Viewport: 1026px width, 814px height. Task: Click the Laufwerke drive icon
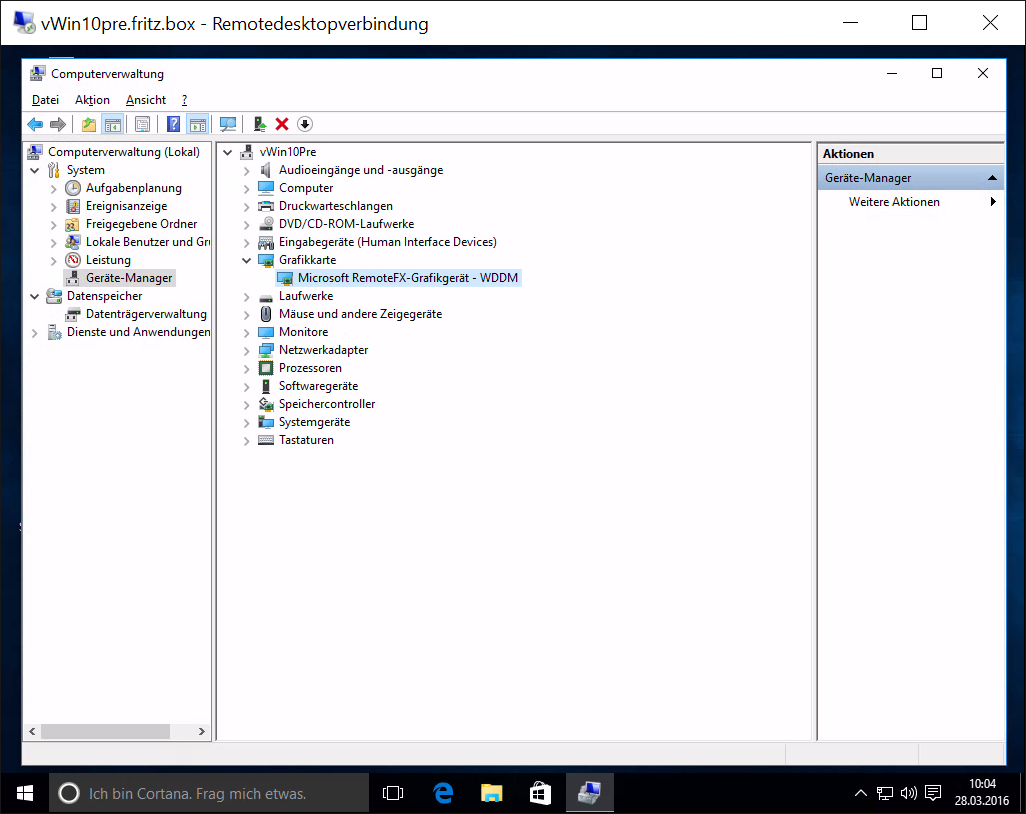click(266, 296)
